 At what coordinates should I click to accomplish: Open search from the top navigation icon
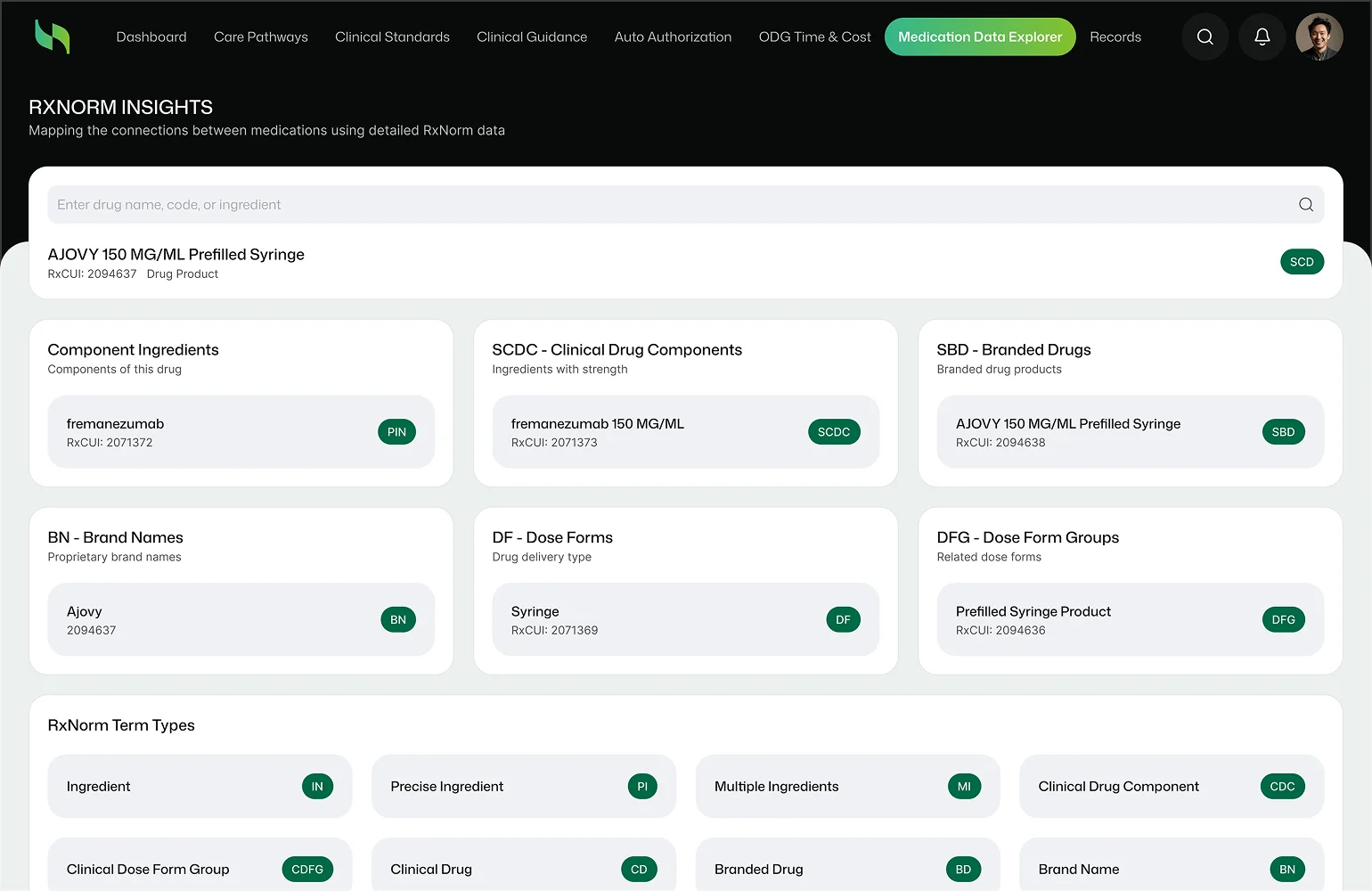pyautogui.click(x=1205, y=37)
